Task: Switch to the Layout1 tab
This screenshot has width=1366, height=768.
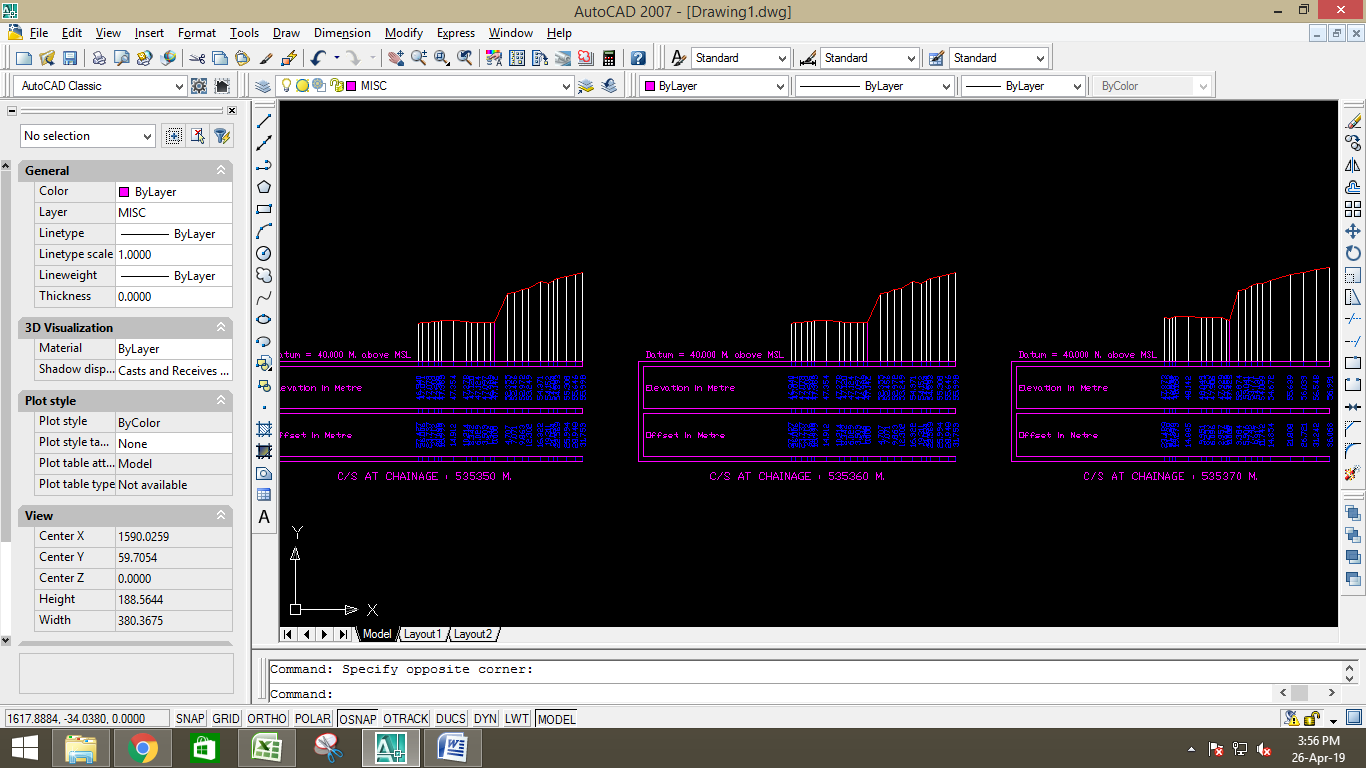Action: point(422,633)
